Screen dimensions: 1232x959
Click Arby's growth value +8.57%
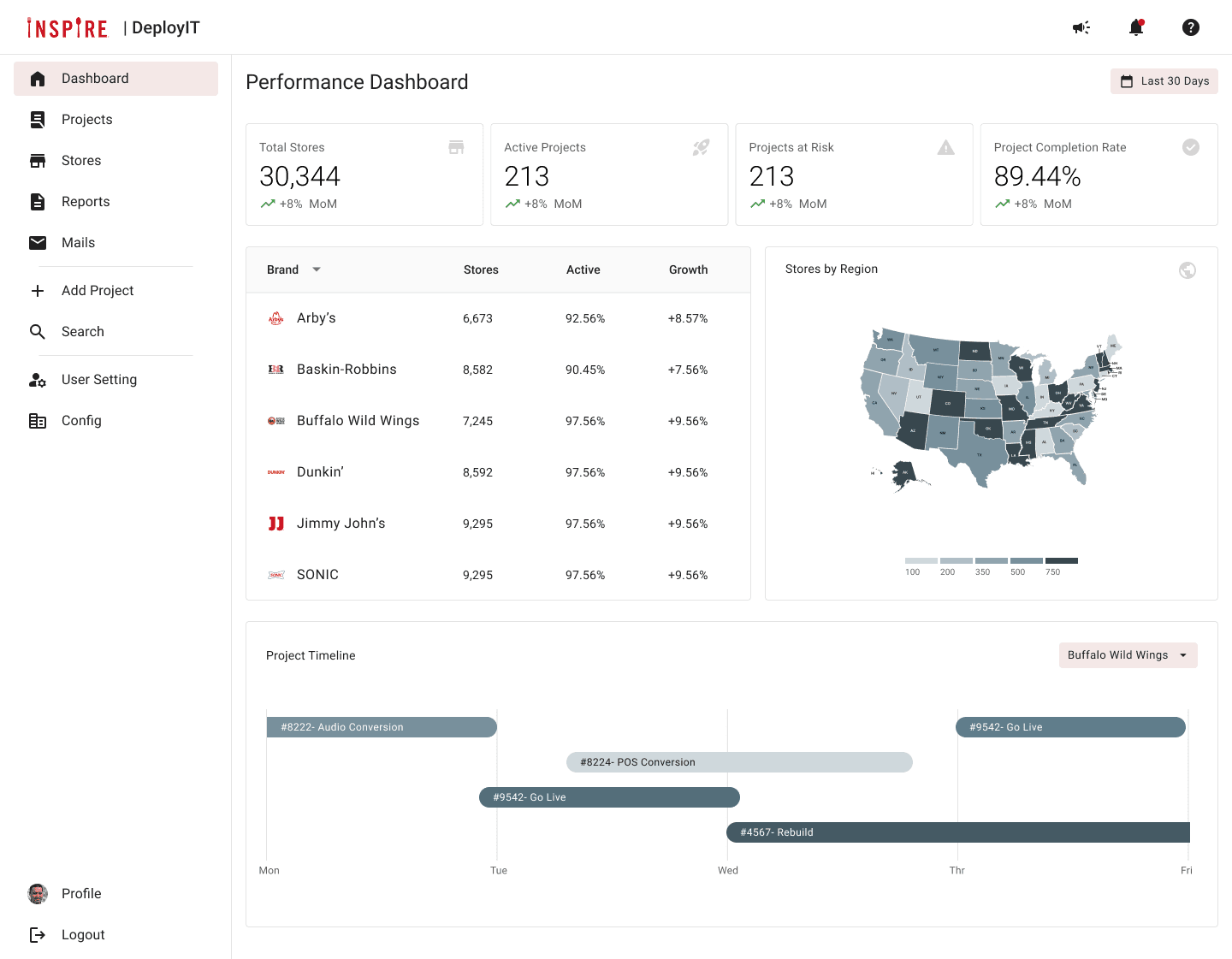(688, 318)
